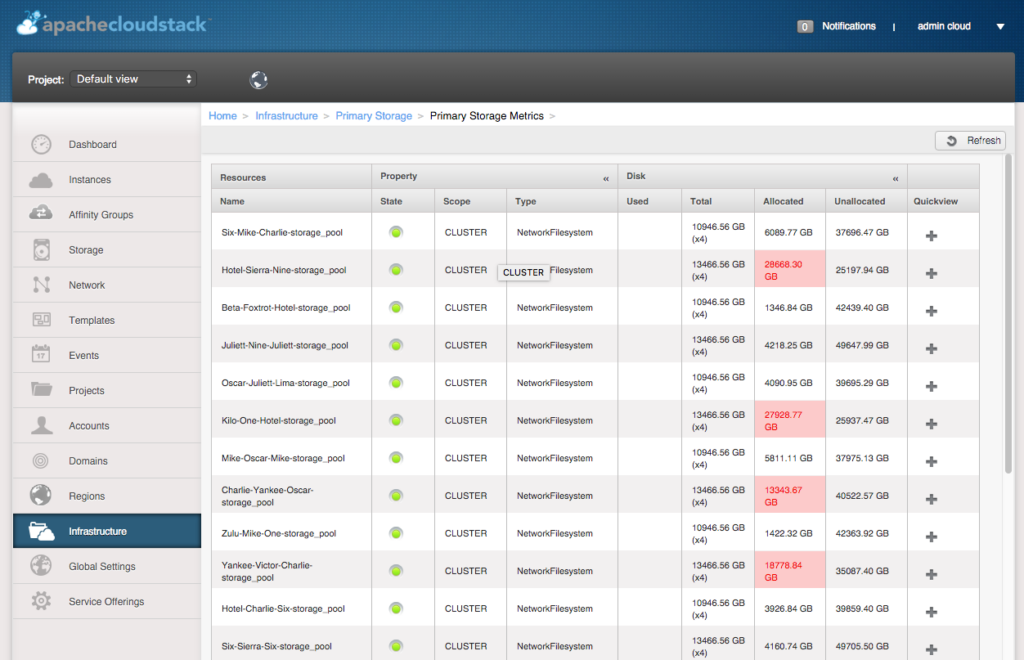Open the Default view project dropdown
This screenshot has width=1024, height=660.
133,78
